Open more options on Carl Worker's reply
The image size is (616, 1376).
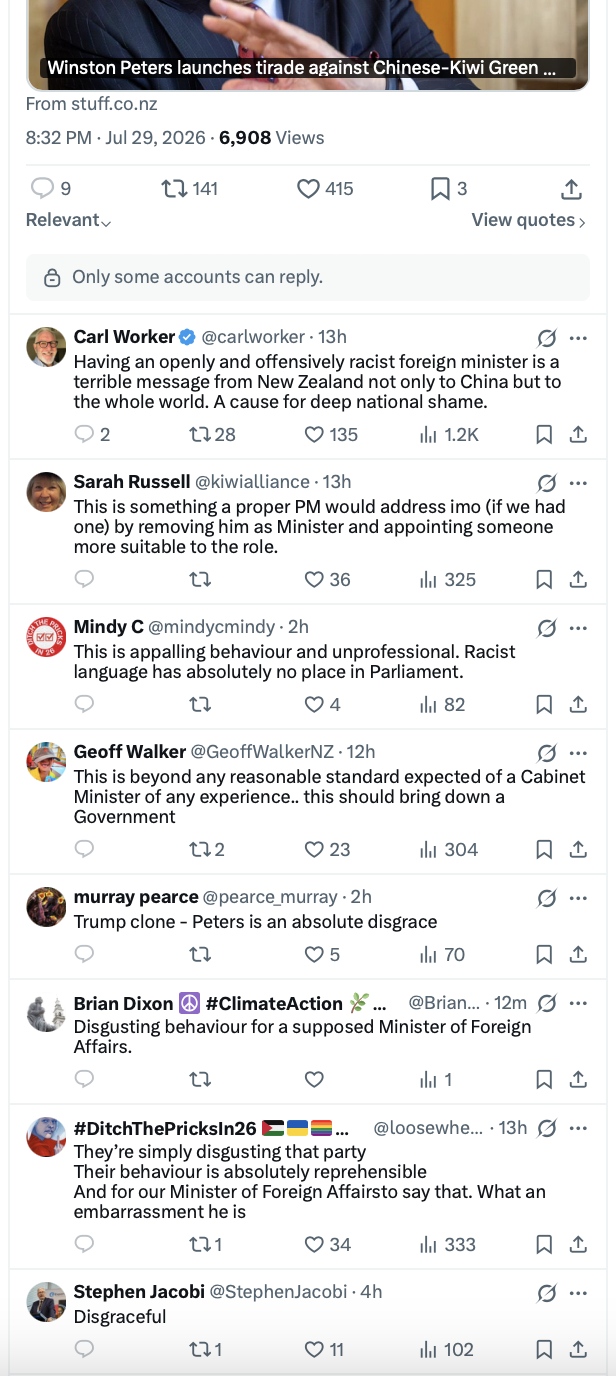coord(578,337)
